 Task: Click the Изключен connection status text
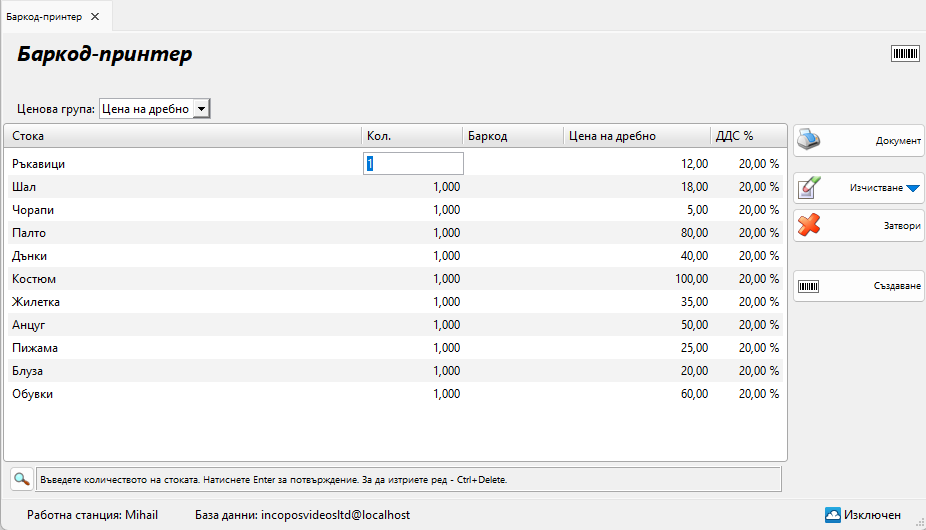coord(872,515)
